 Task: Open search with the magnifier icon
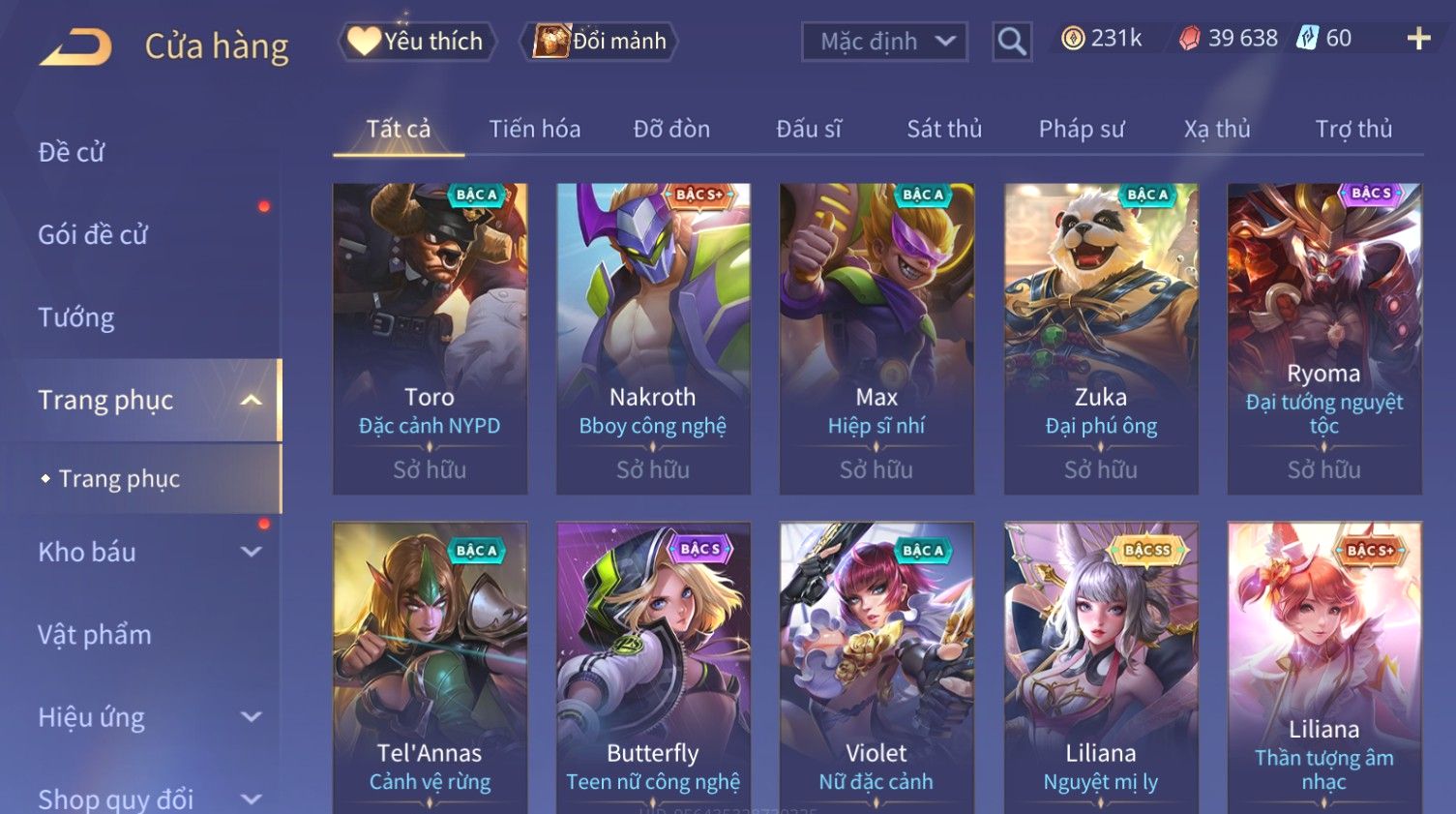coord(1012,42)
